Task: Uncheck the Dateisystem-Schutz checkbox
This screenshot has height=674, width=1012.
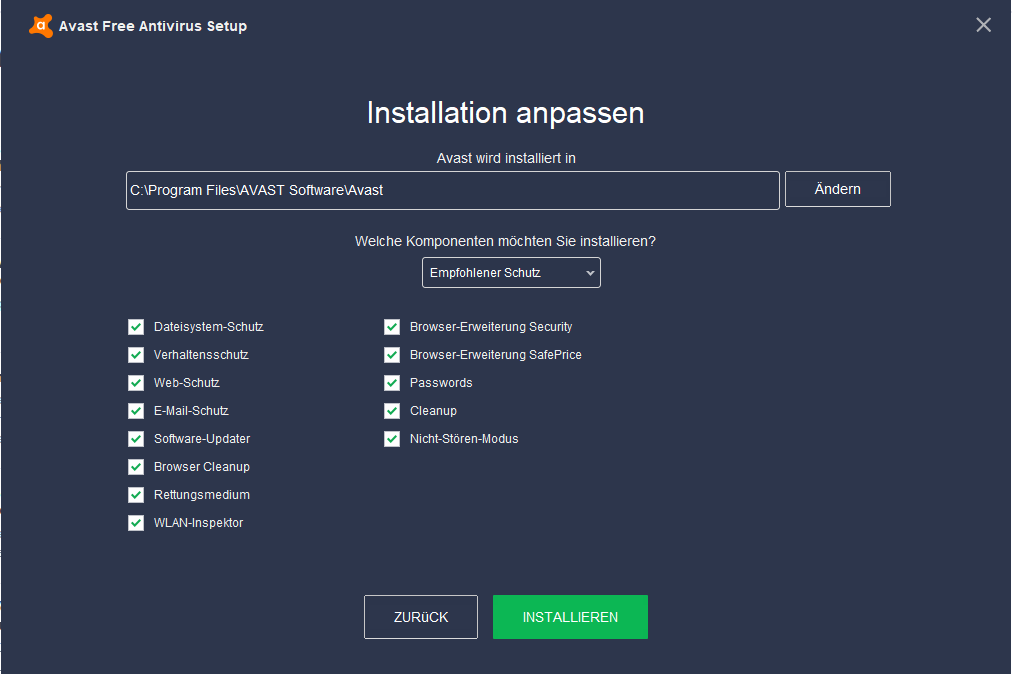Action: (x=136, y=327)
